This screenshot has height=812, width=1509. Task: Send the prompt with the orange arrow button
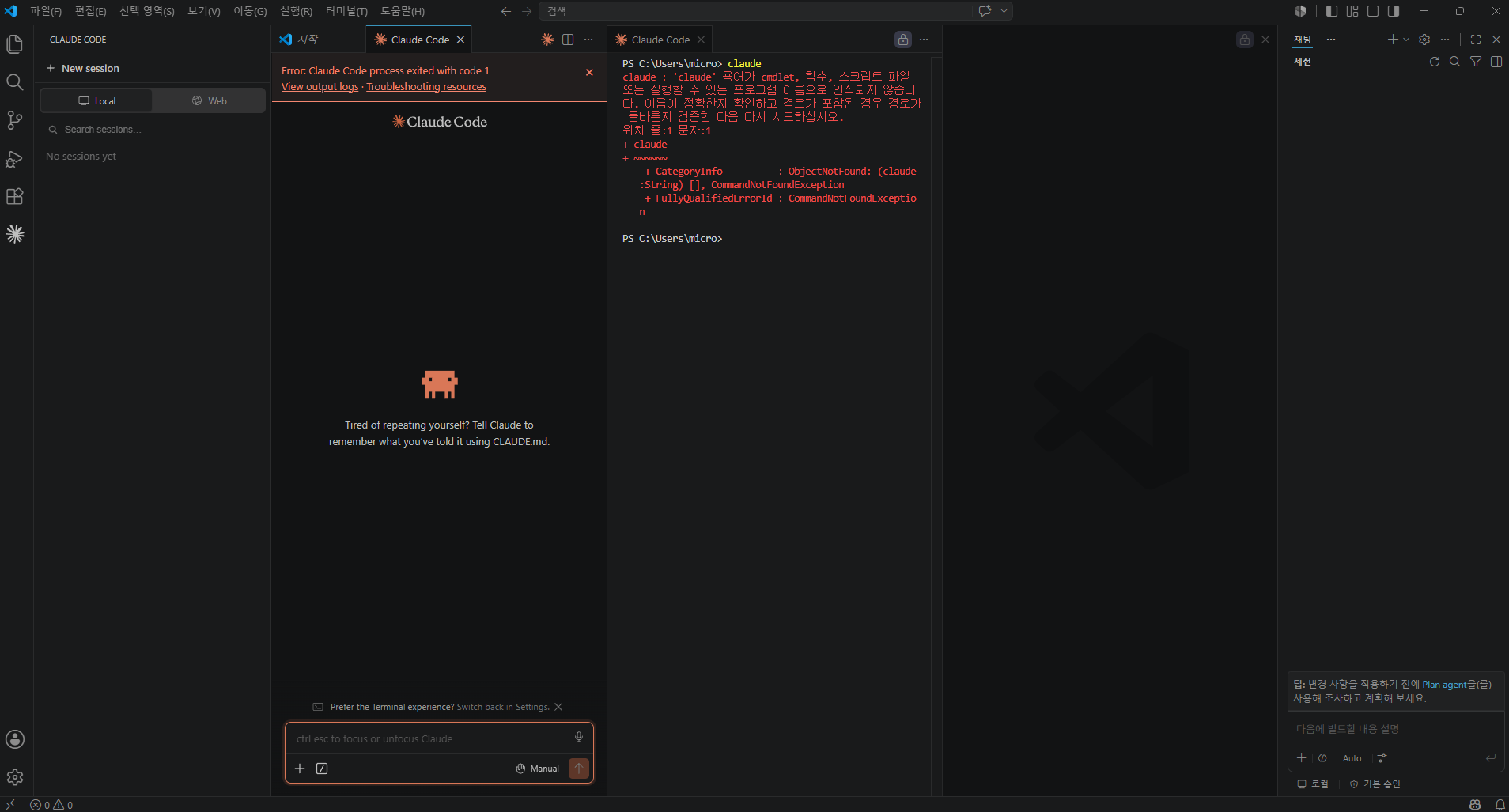pyautogui.click(x=579, y=769)
